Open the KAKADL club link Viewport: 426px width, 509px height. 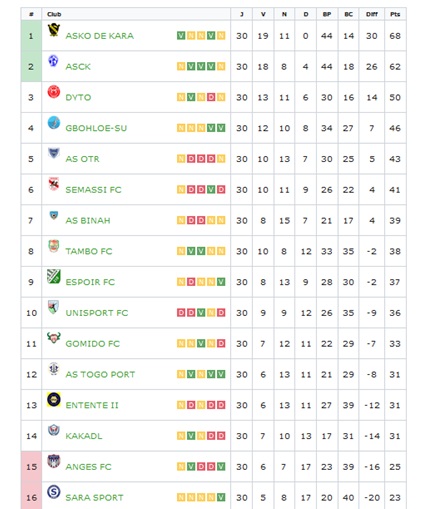pos(84,436)
